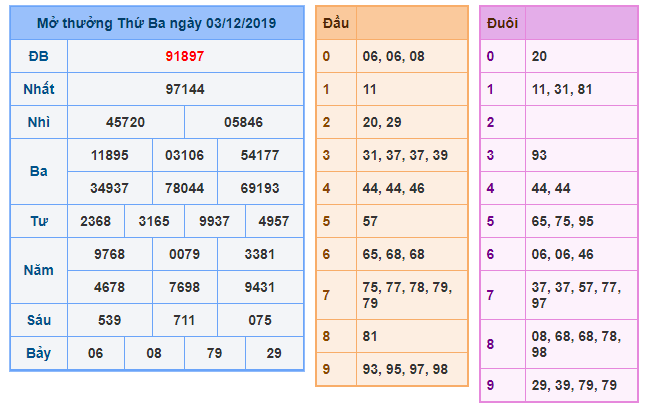649x409 pixels.
Task: Select sixth prize number 711
Action: tap(184, 319)
